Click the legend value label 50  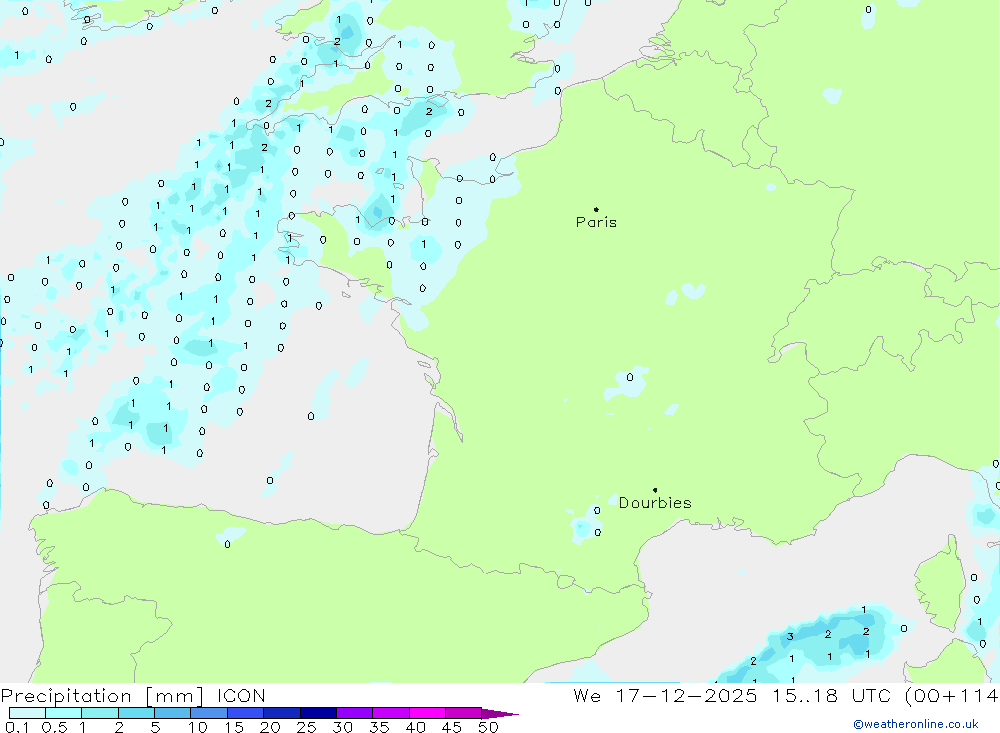click(488, 727)
